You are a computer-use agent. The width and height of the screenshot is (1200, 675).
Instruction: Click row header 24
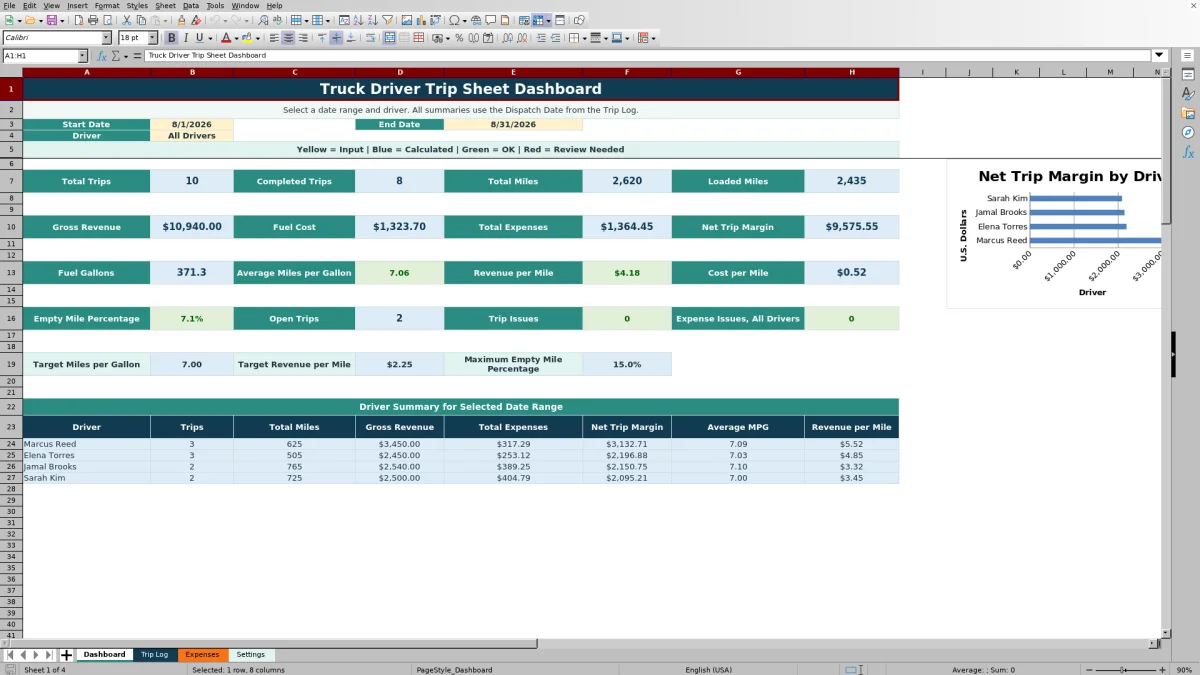[11, 444]
